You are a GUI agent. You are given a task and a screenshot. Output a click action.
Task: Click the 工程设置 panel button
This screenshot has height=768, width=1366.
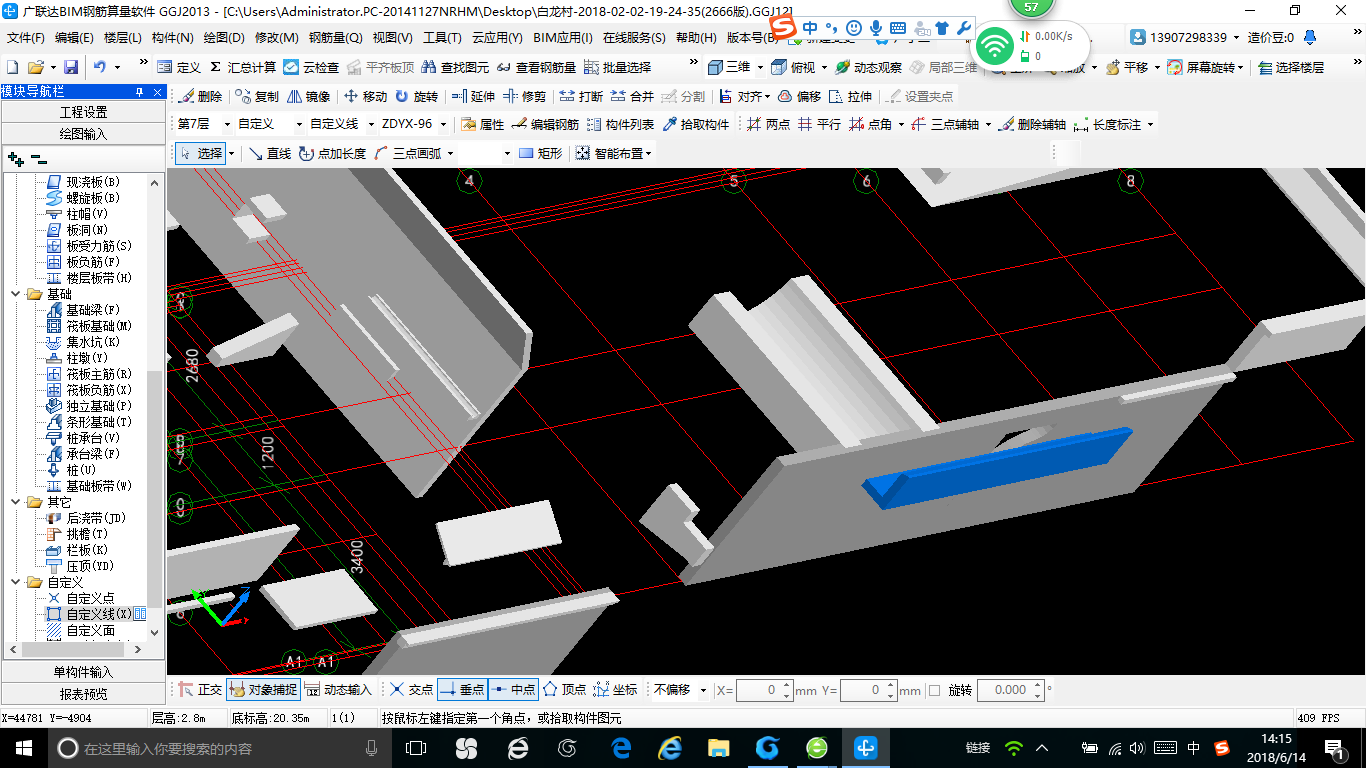84,112
